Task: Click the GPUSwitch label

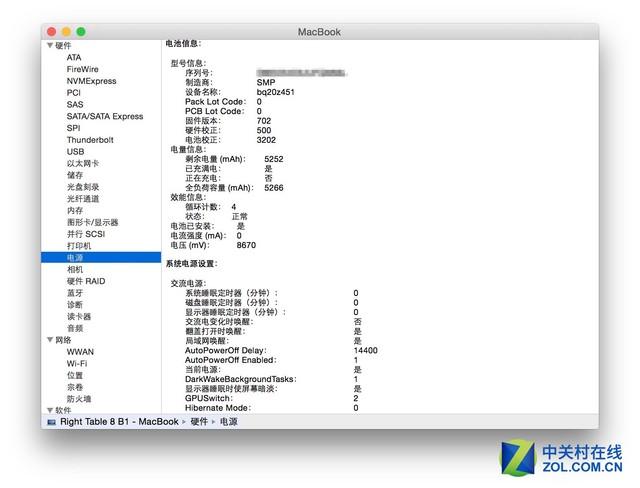Action: pyautogui.click(x=209, y=398)
